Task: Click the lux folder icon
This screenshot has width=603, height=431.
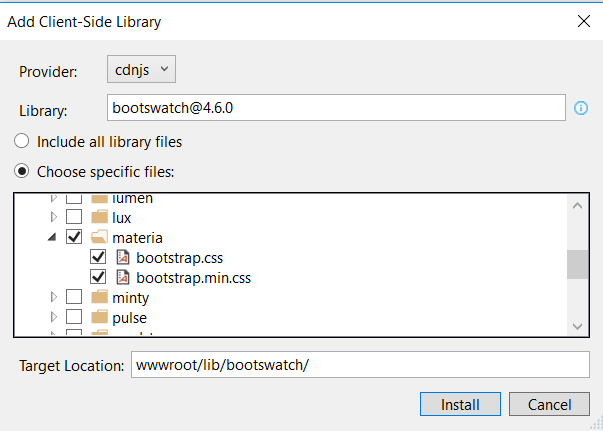Action: 100,217
